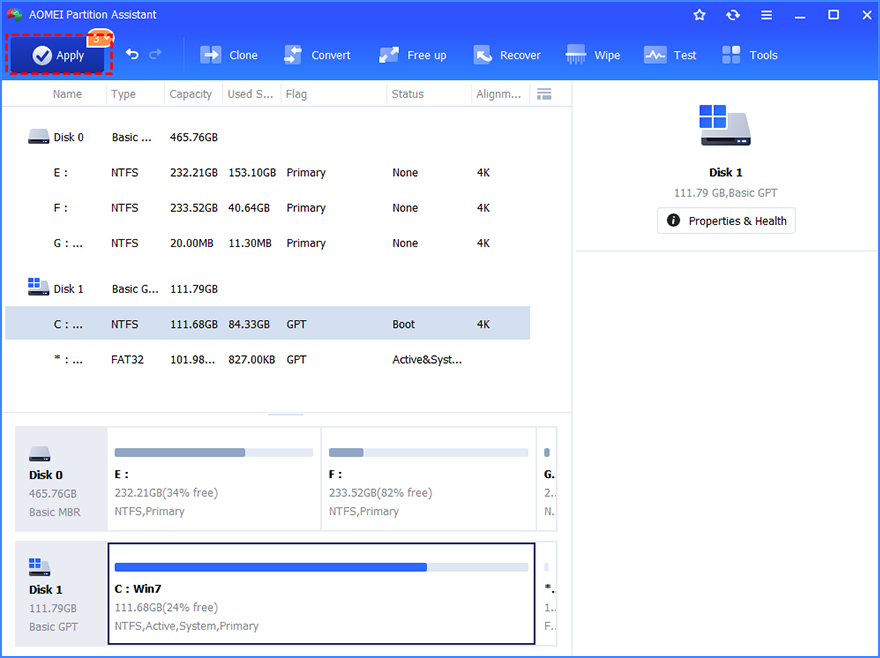Viewport: 880px width, 658px height.
Task: Click C: Win7 usage bar
Action: point(322,567)
